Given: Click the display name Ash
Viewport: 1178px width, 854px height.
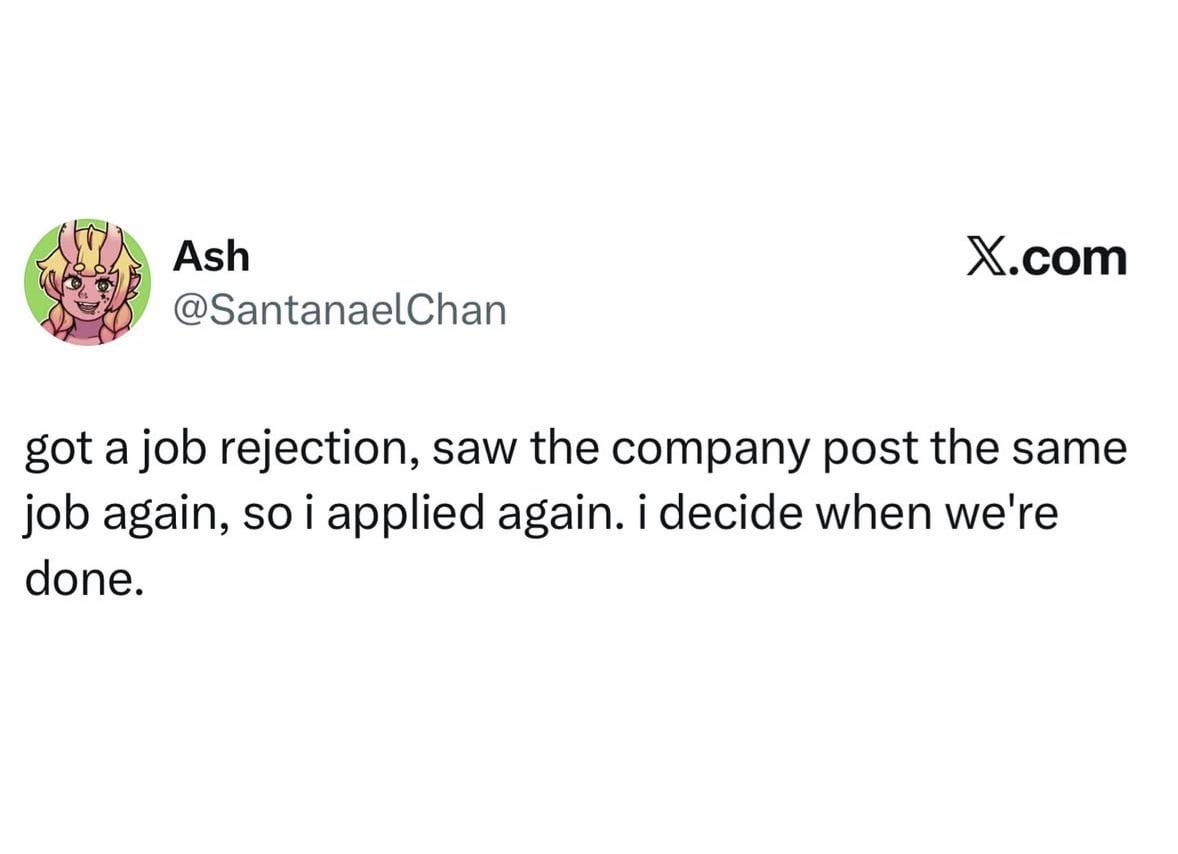Looking at the screenshot, I should pos(211,256).
